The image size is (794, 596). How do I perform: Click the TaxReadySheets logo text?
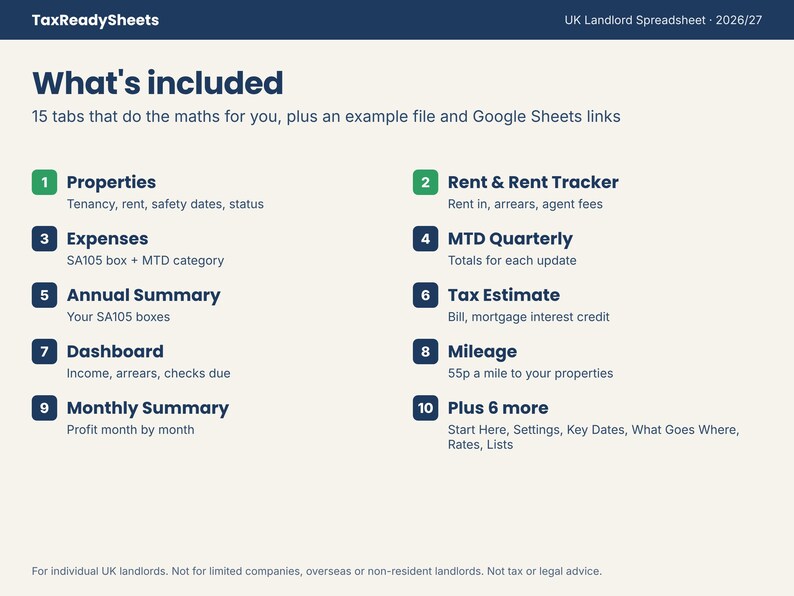[95, 20]
